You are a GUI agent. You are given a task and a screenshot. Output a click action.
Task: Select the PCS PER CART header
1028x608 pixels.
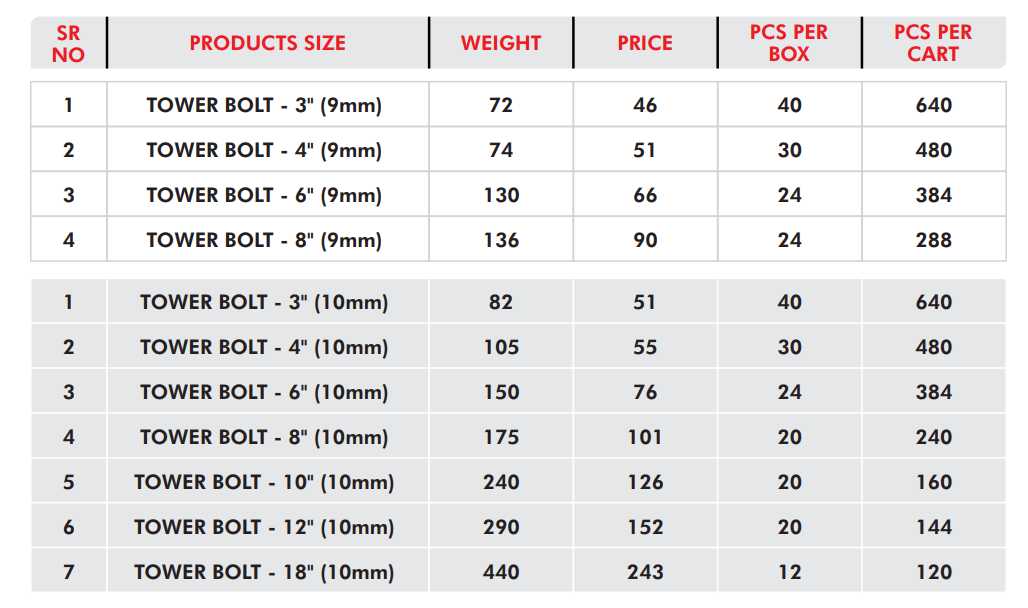tap(933, 43)
